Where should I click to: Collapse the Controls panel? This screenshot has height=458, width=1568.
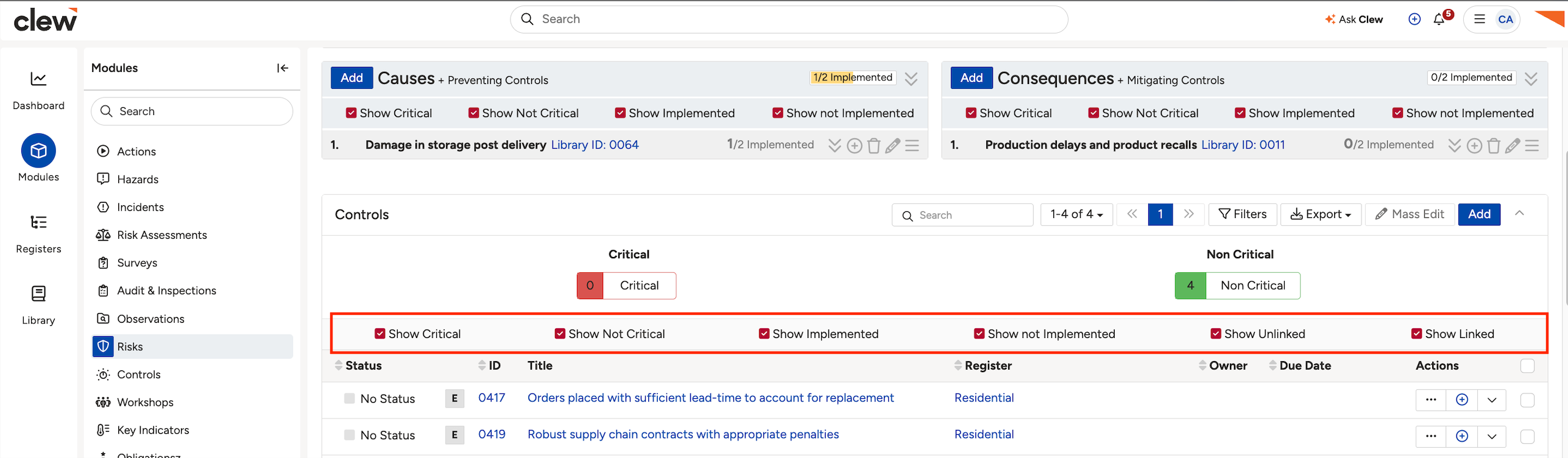(x=1519, y=213)
